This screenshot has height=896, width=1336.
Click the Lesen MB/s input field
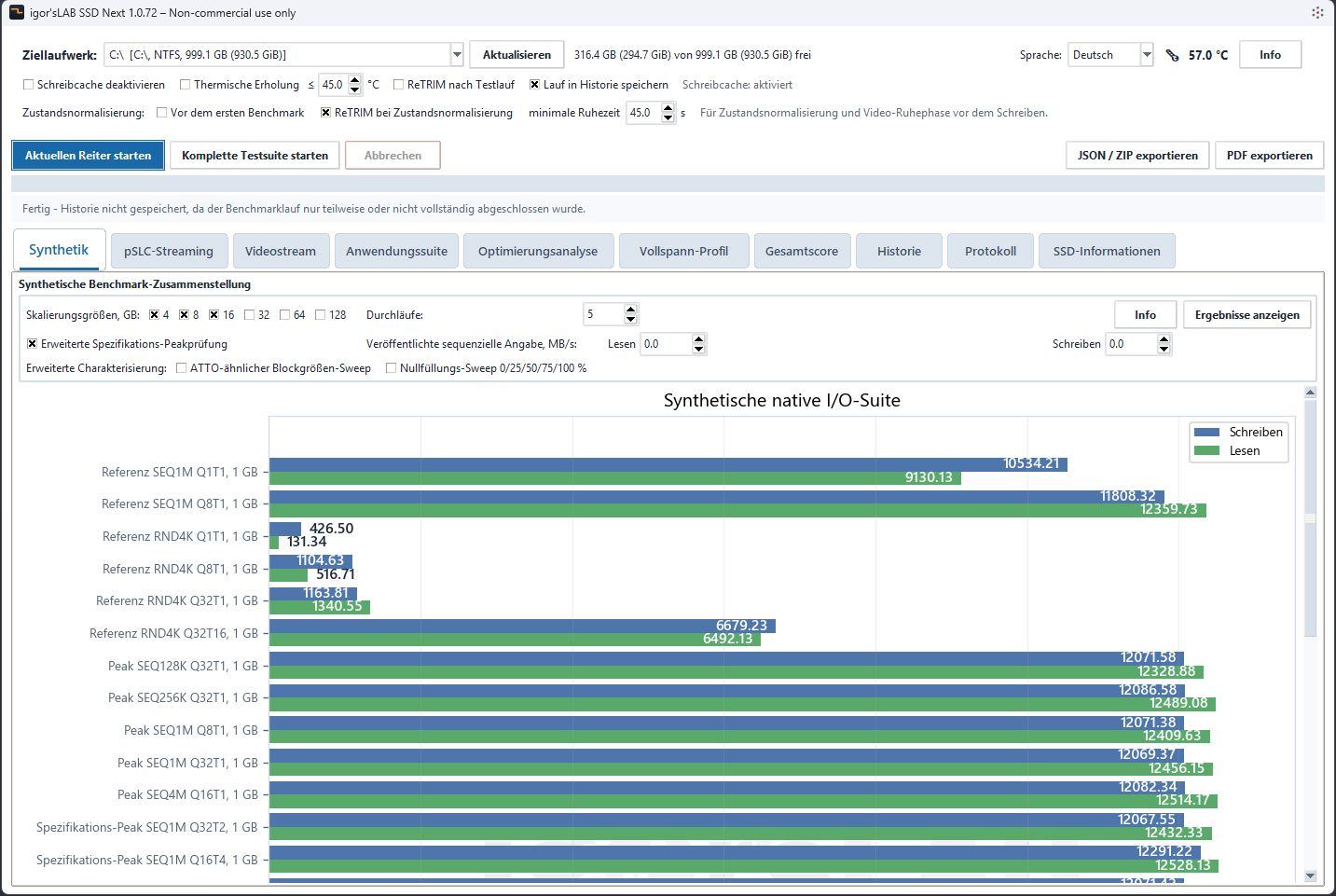pyautogui.click(x=666, y=344)
